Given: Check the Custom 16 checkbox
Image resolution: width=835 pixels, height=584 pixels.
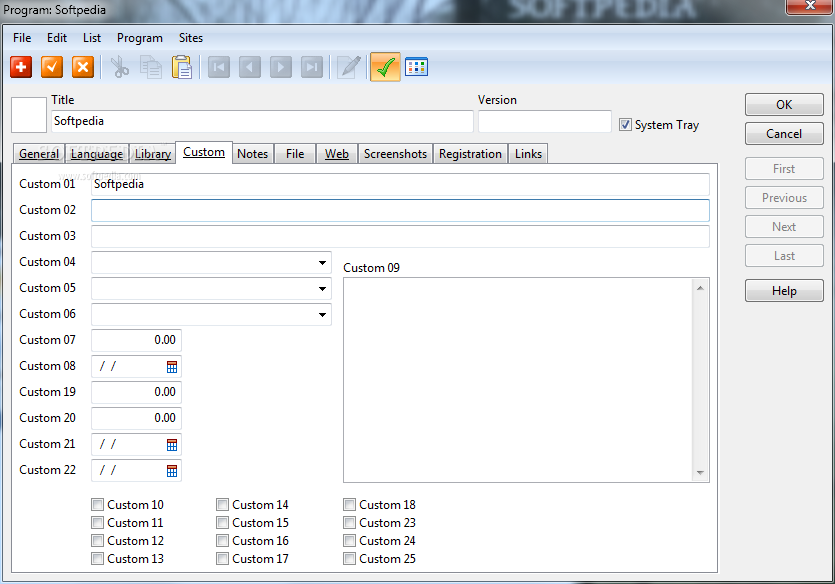Looking at the screenshot, I should 222,541.
